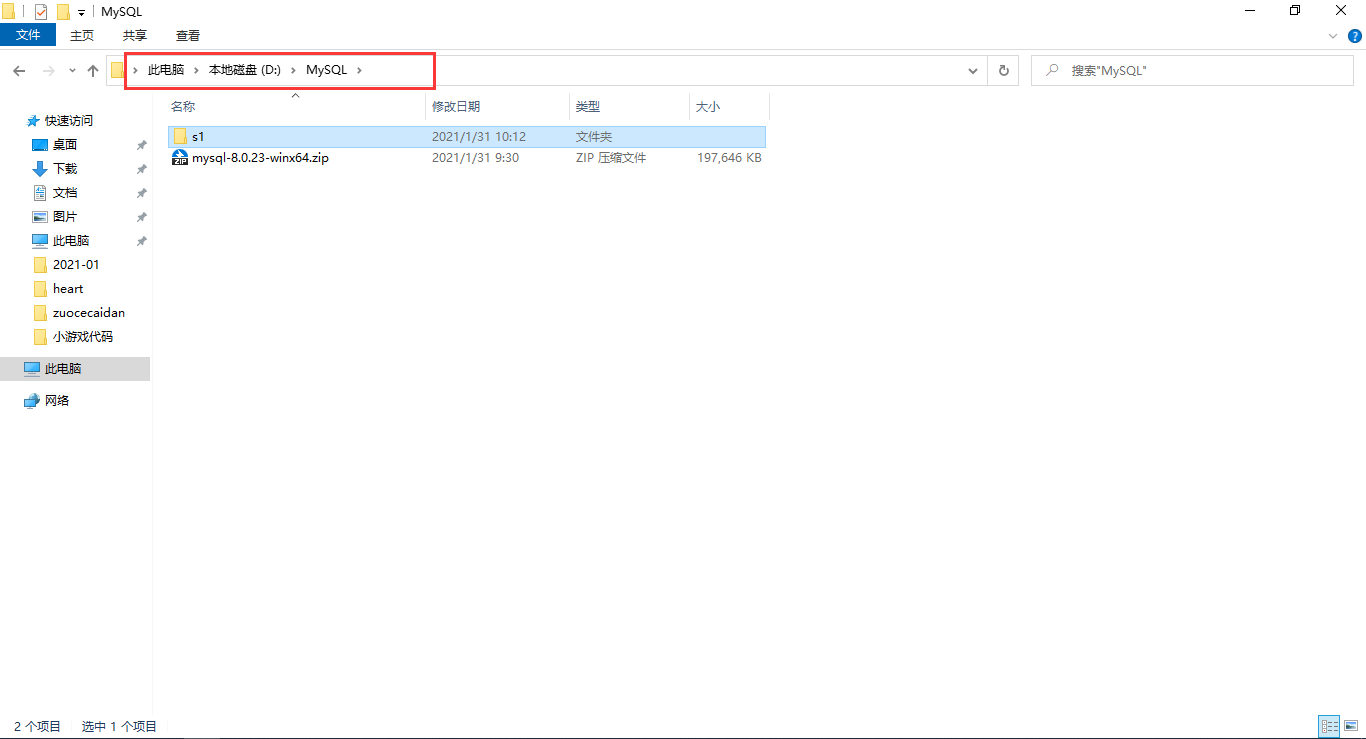This screenshot has width=1366, height=739.
Task: Go up one folder level
Action: coord(93,71)
